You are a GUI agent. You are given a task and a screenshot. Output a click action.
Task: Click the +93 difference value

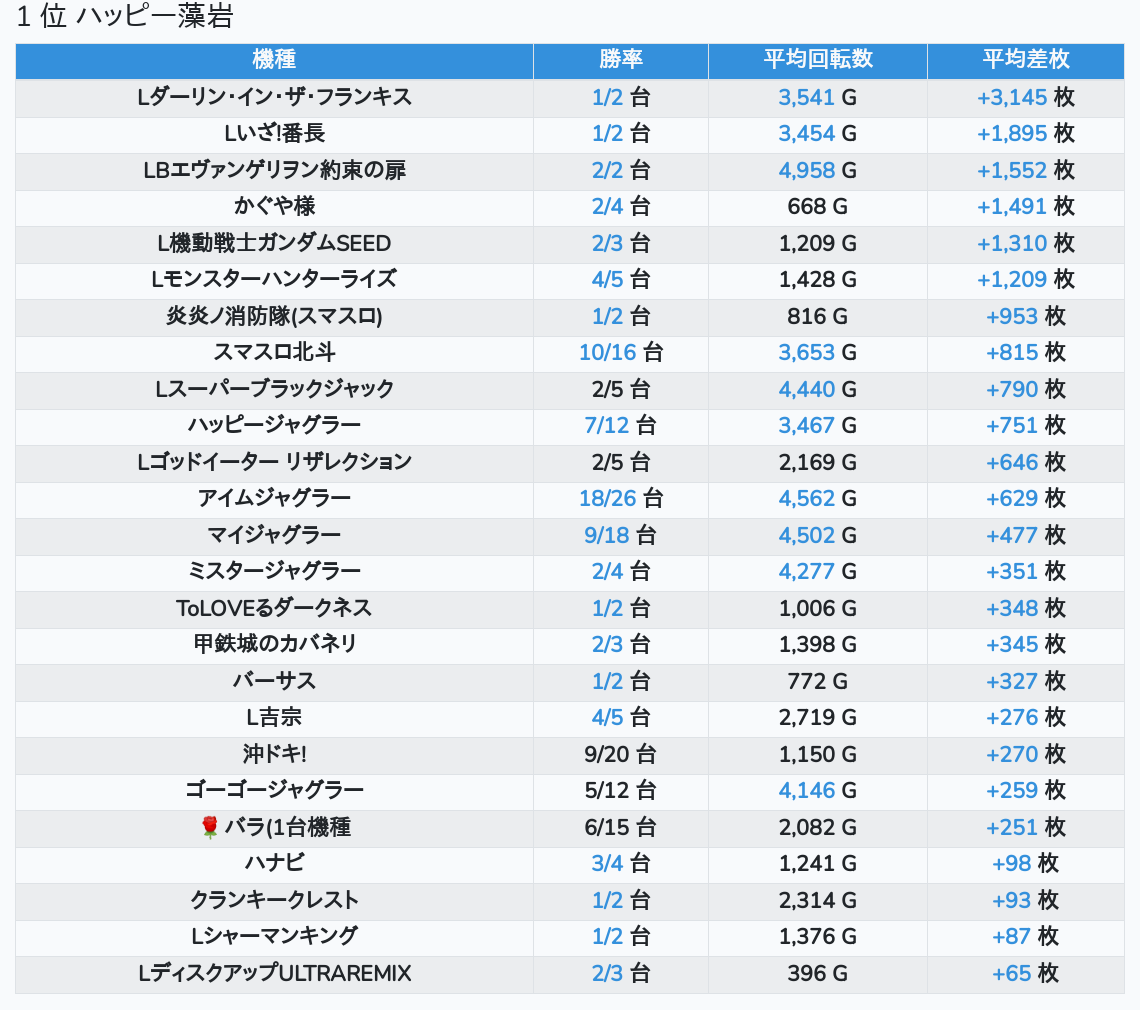tap(1012, 901)
